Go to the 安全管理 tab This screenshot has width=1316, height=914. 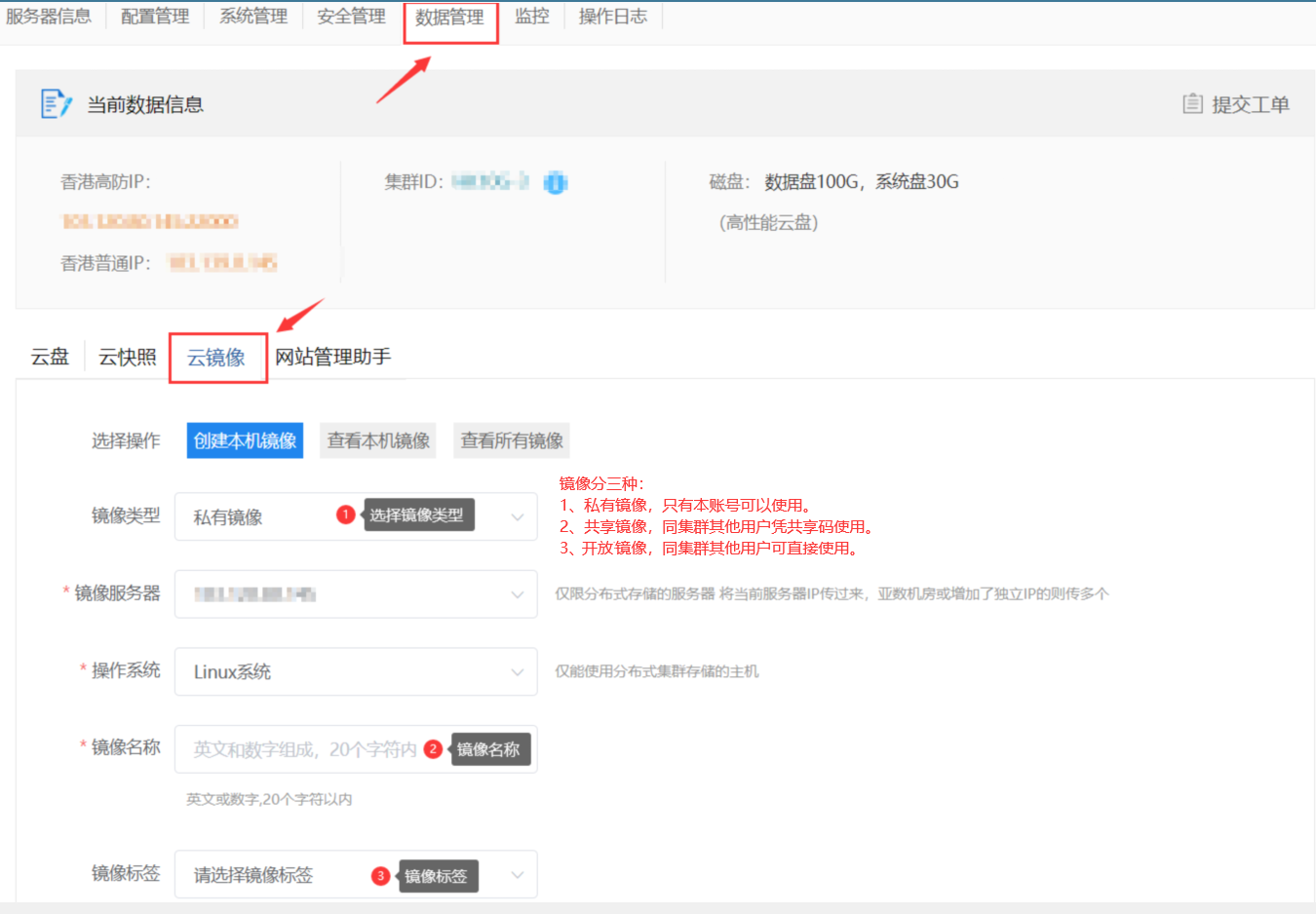pyautogui.click(x=351, y=17)
